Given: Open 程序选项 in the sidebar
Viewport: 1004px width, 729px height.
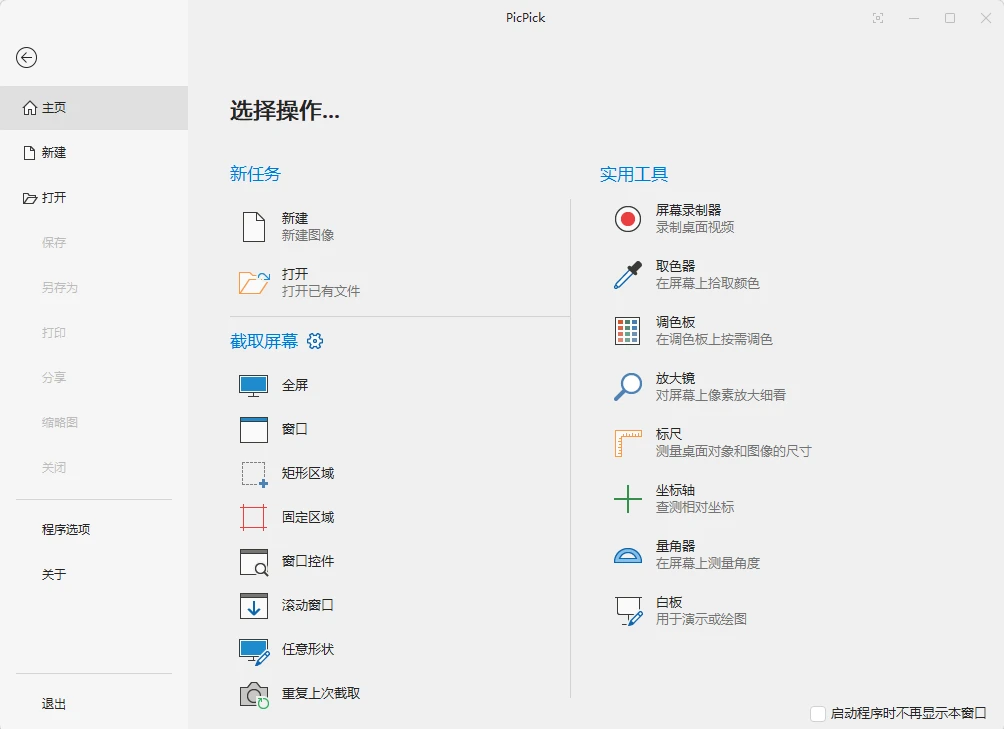Looking at the screenshot, I should (66, 530).
